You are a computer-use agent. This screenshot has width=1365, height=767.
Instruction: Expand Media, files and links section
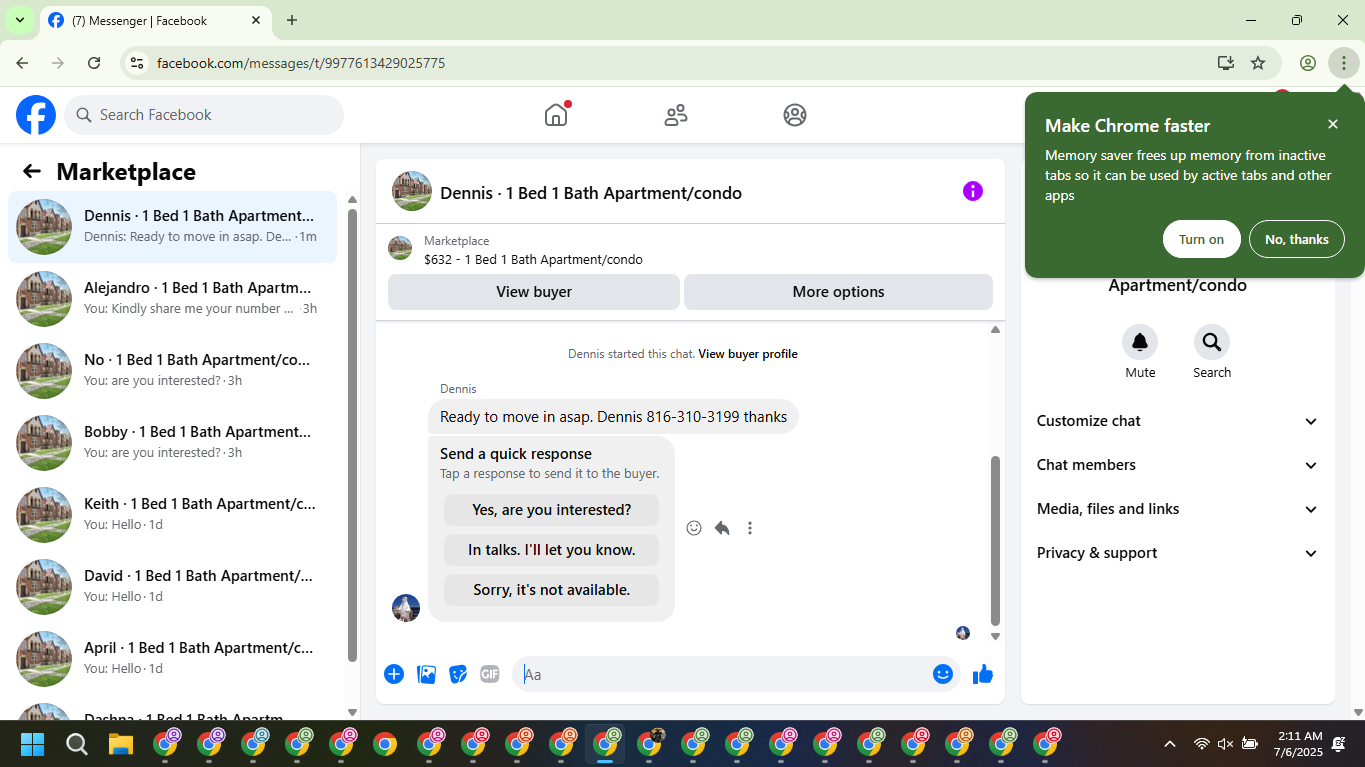pyautogui.click(x=1178, y=509)
